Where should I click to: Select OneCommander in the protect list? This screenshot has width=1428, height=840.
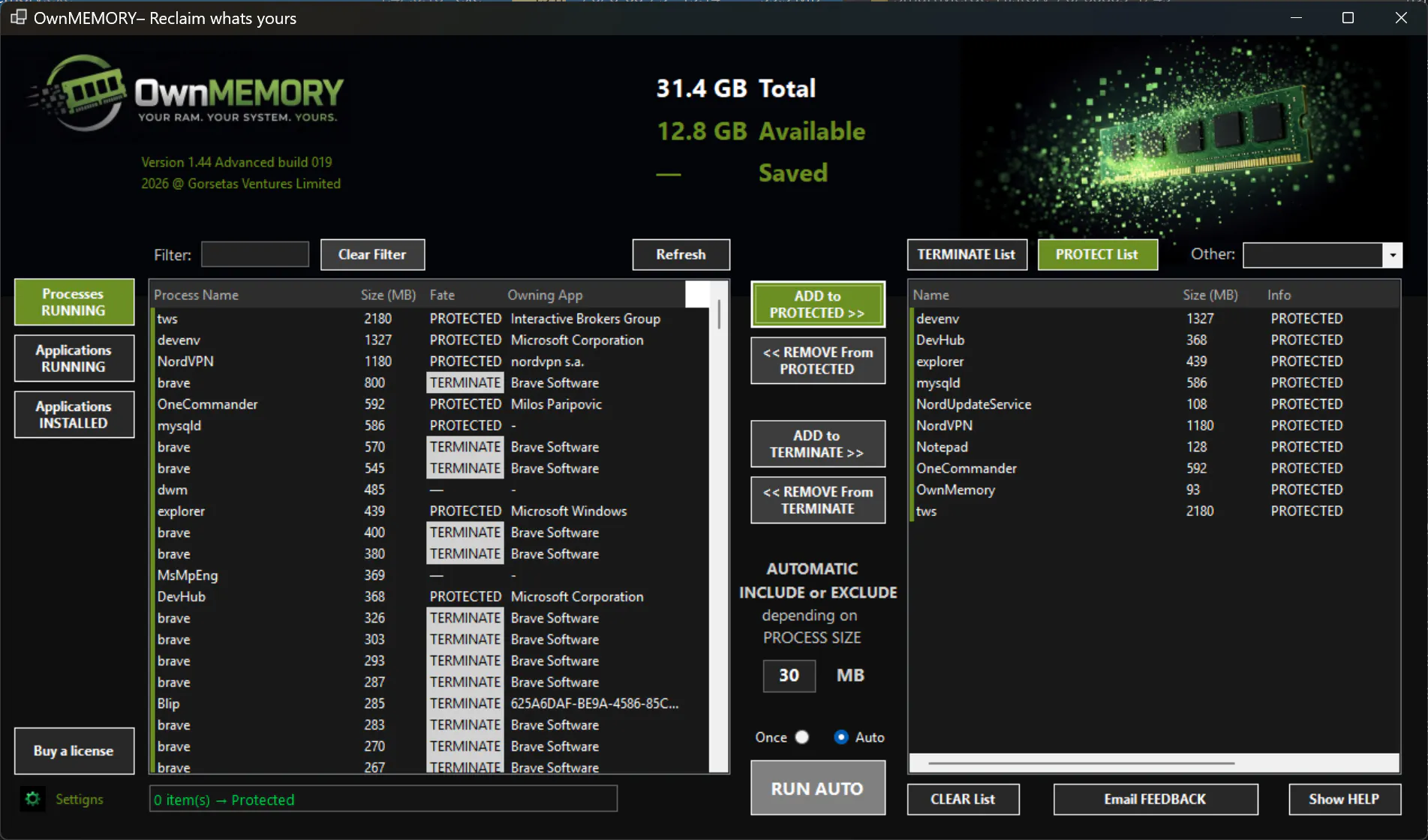point(1154,469)
